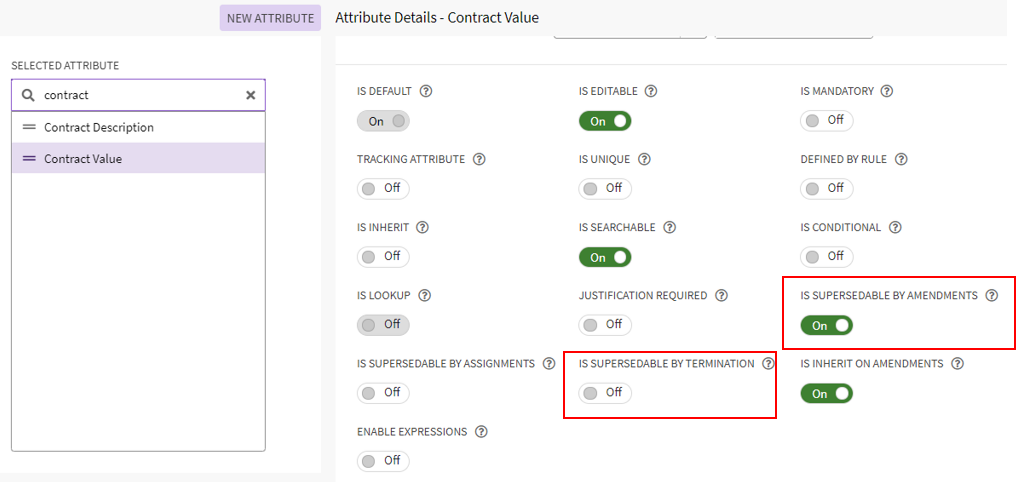Click the New Attribute button
1028x482 pixels.
tap(269, 18)
